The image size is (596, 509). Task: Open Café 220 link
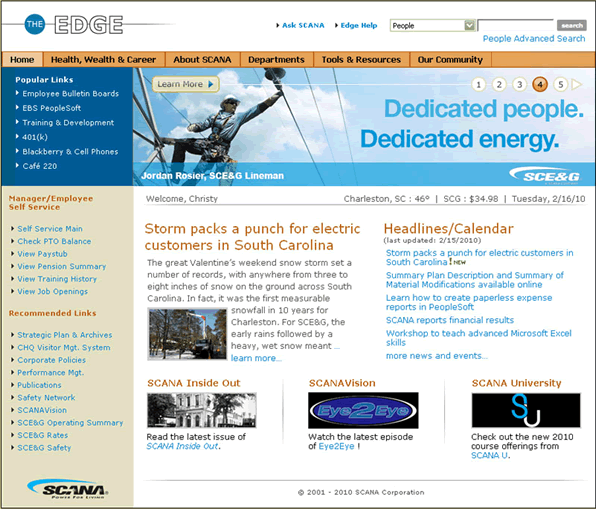click(x=40, y=166)
